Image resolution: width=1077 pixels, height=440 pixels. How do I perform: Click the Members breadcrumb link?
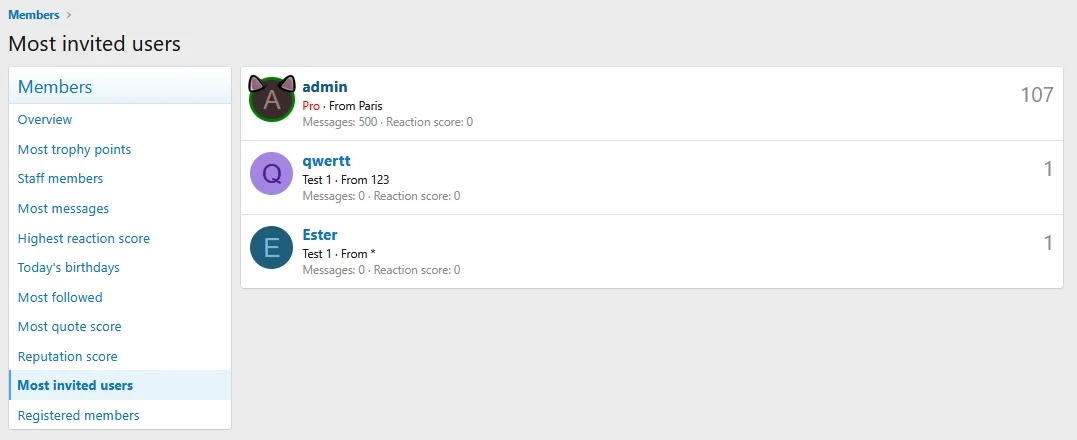(x=34, y=15)
